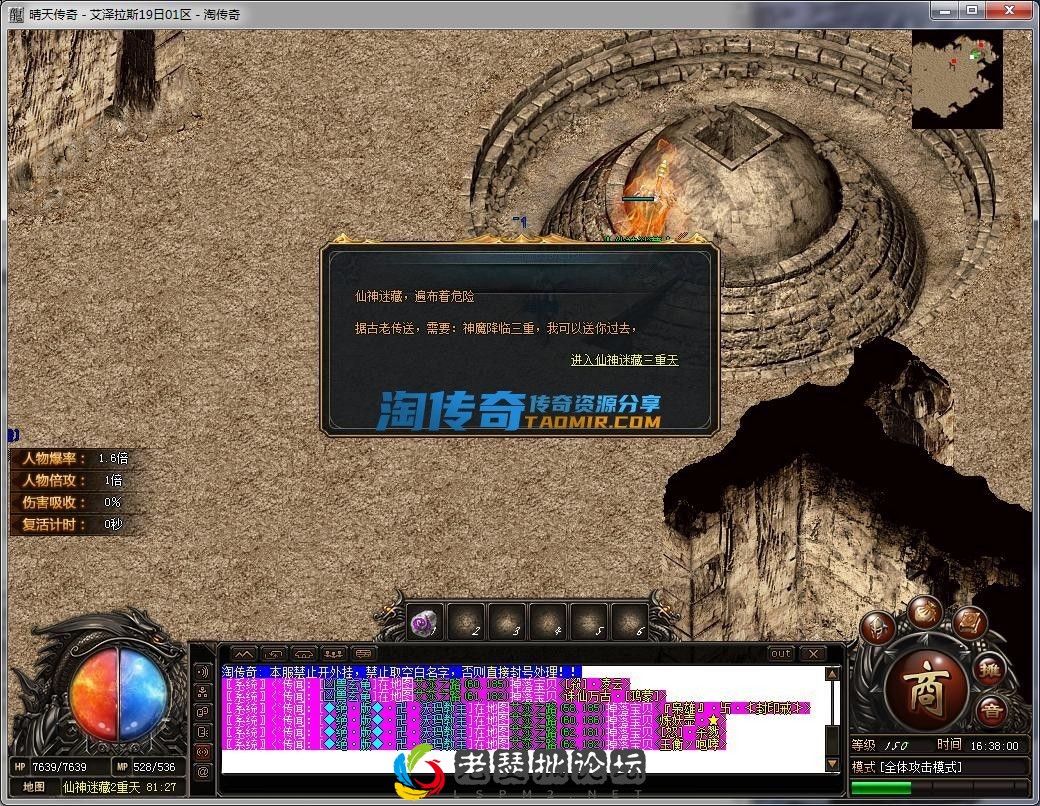Click dialog text 仙神迷藏,遍布着危险
1040x806 pixels.
pyautogui.click(x=415, y=297)
